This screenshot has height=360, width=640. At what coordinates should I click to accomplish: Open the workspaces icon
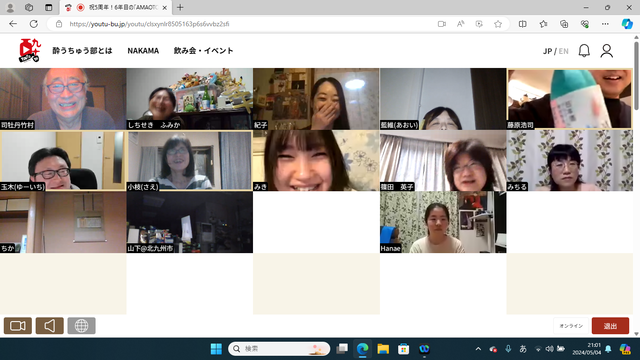tap(29, 7)
